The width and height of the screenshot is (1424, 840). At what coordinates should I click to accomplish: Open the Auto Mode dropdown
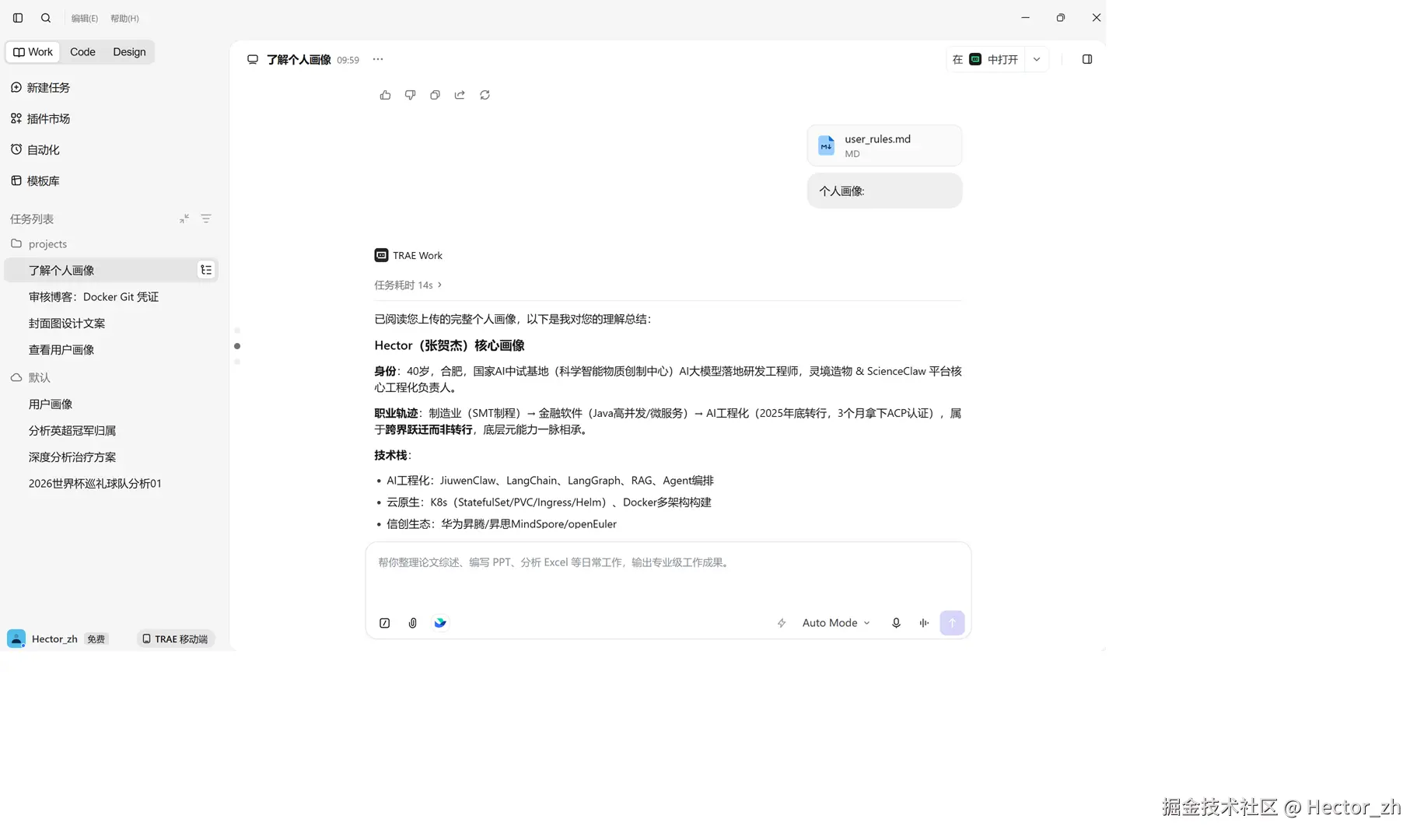(836, 624)
